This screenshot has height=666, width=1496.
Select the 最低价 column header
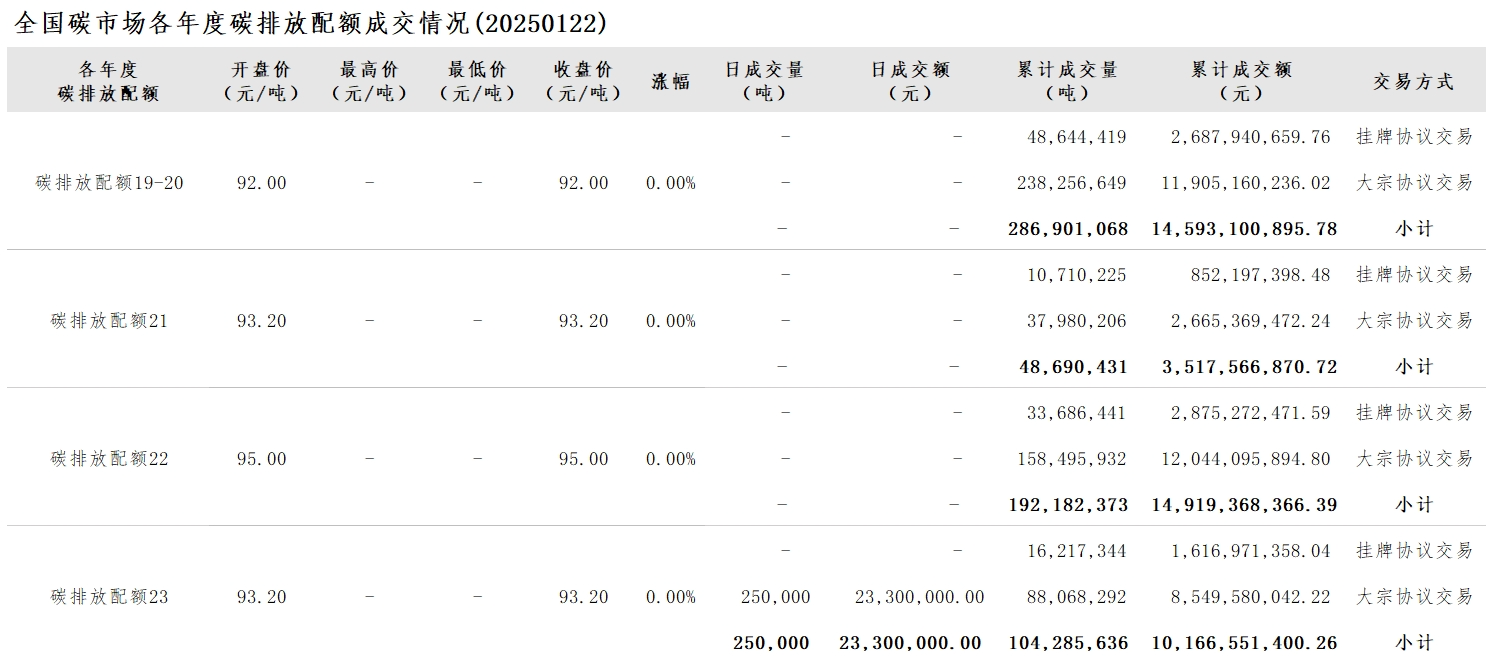(x=477, y=81)
